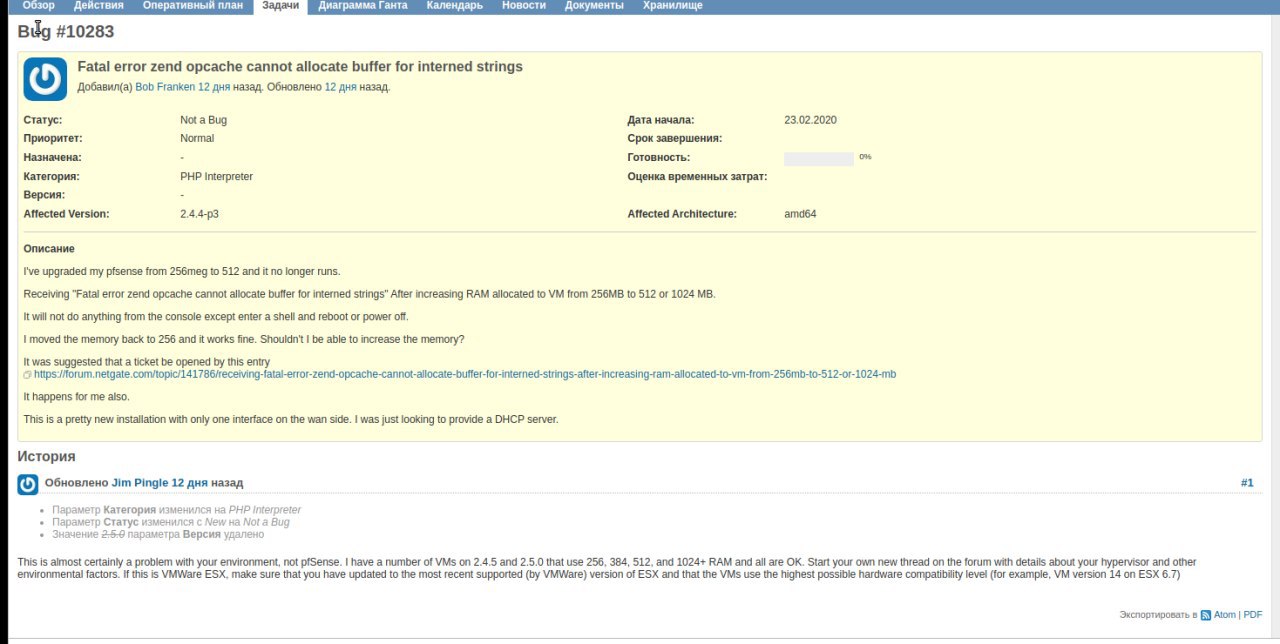Click the Готовность progress bar
Viewport: 1280px width, 644px height.
[819, 158]
